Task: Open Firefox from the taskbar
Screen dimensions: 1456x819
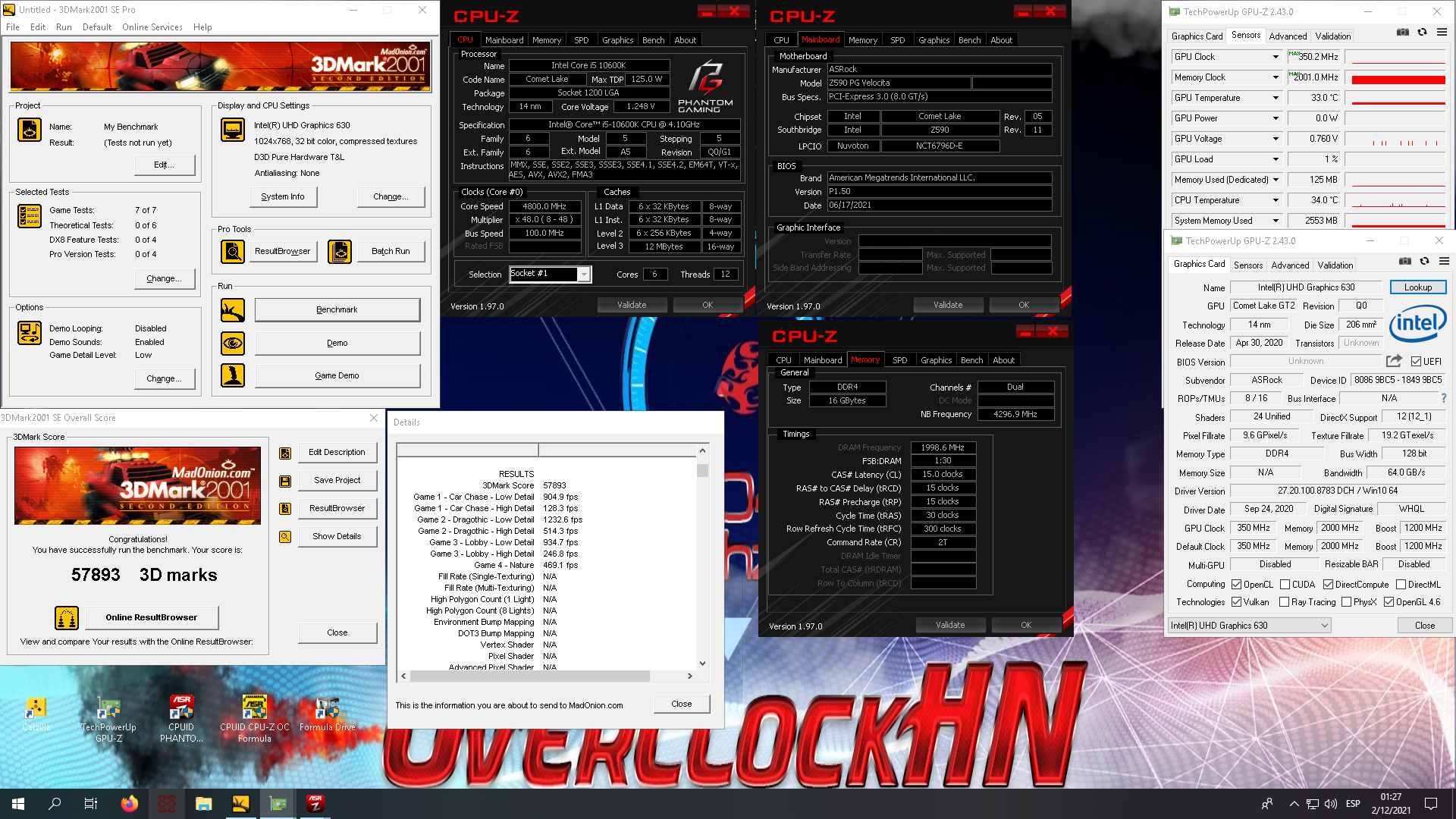Action: click(x=130, y=804)
